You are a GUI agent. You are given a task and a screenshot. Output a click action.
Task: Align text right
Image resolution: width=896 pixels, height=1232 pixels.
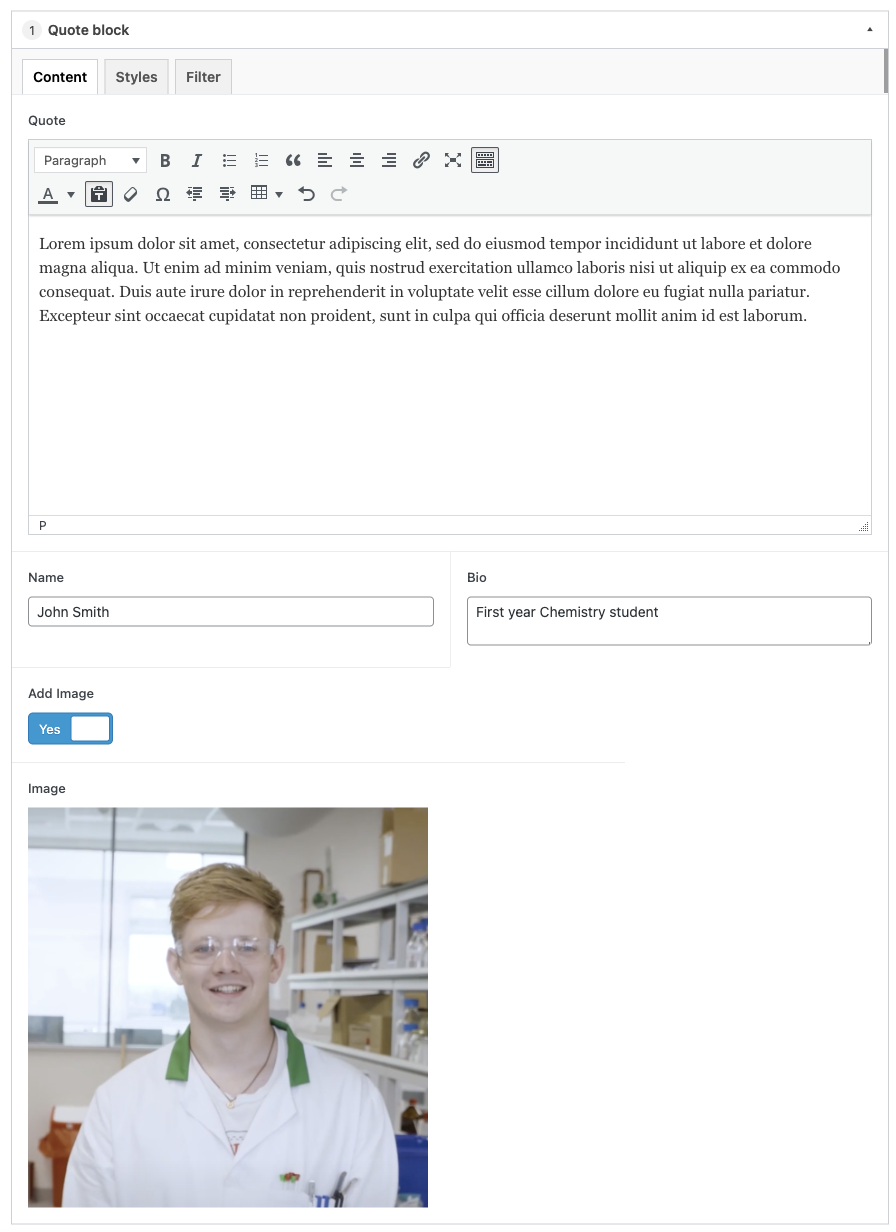click(389, 160)
